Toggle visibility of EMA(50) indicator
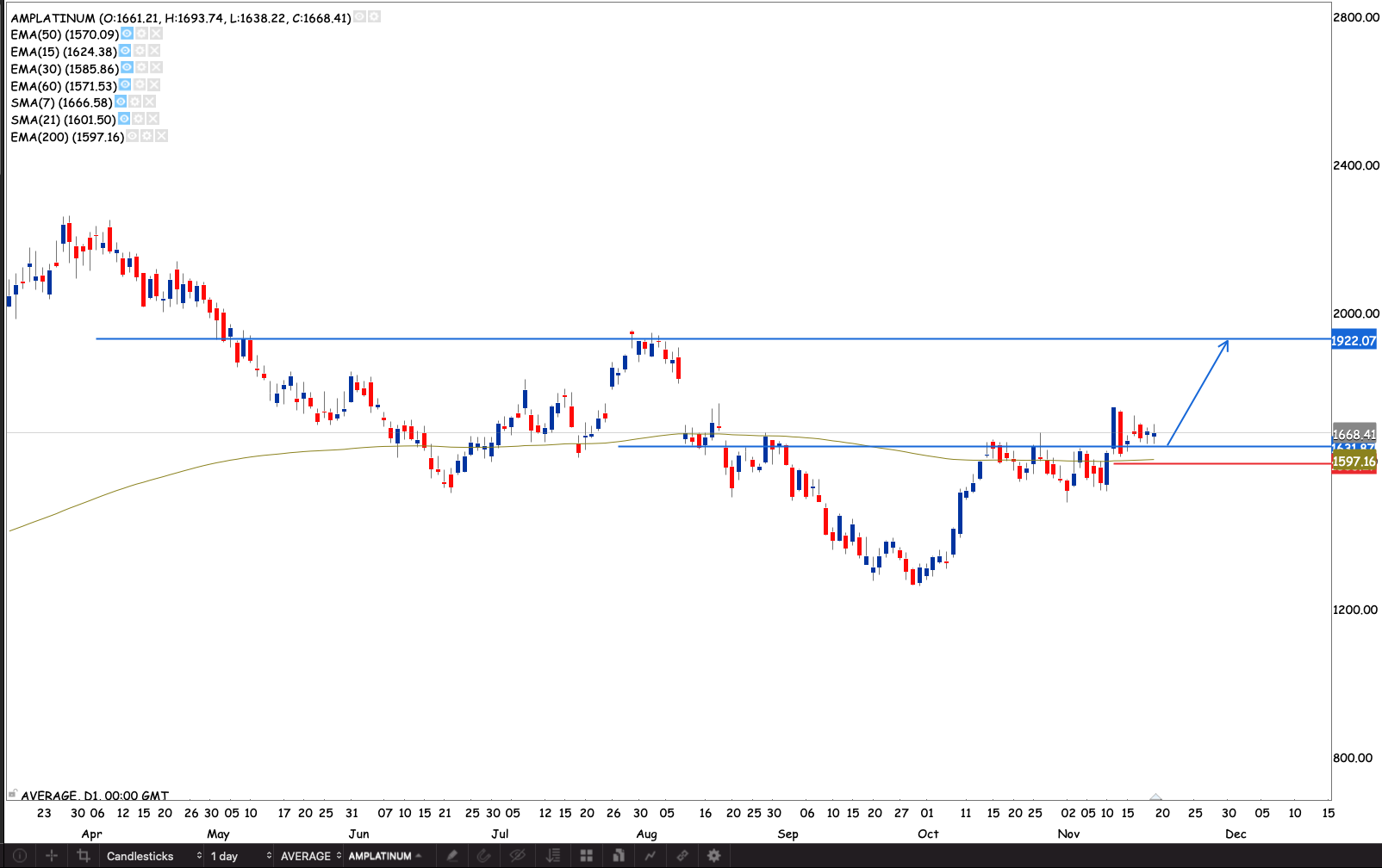 click(x=127, y=34)
